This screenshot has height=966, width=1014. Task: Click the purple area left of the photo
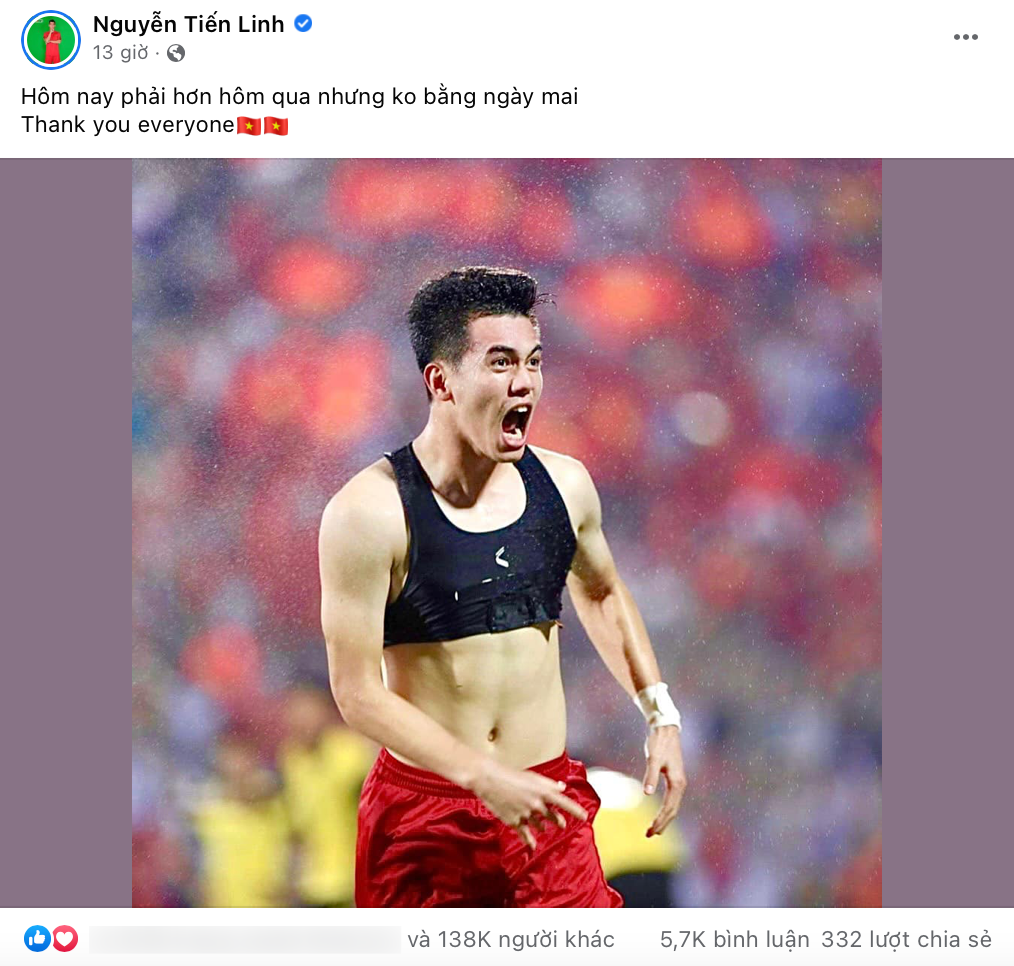pos(66,532)
